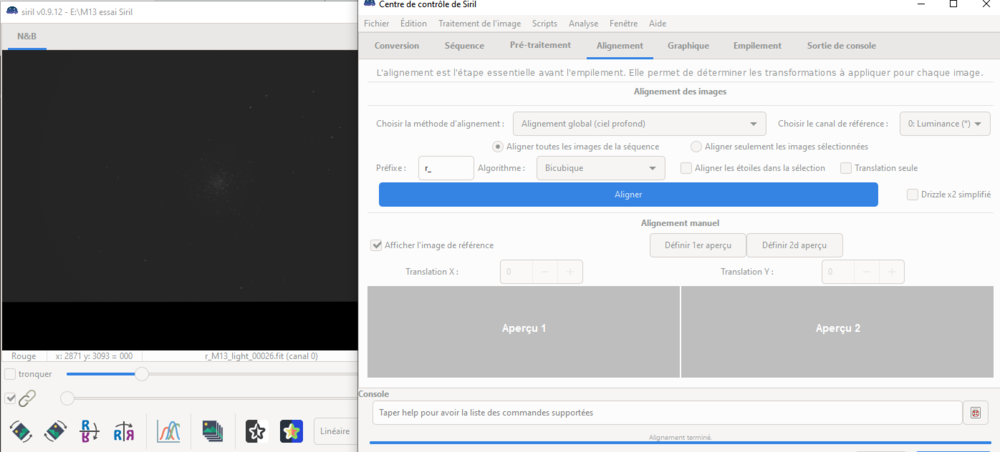Screen dimensions: 1000x452
Task: Click the Siril logo in the image window title bar
Action: click(11, 11)
